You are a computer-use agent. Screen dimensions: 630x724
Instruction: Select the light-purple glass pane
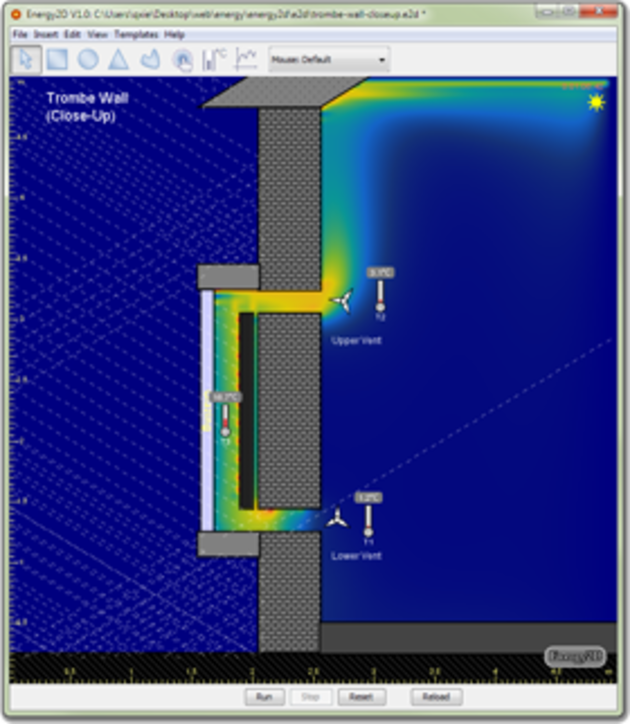pos(207,410)
